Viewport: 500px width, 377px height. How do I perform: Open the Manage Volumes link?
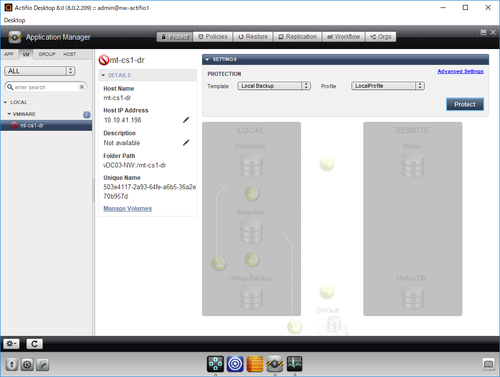[128, 208]
